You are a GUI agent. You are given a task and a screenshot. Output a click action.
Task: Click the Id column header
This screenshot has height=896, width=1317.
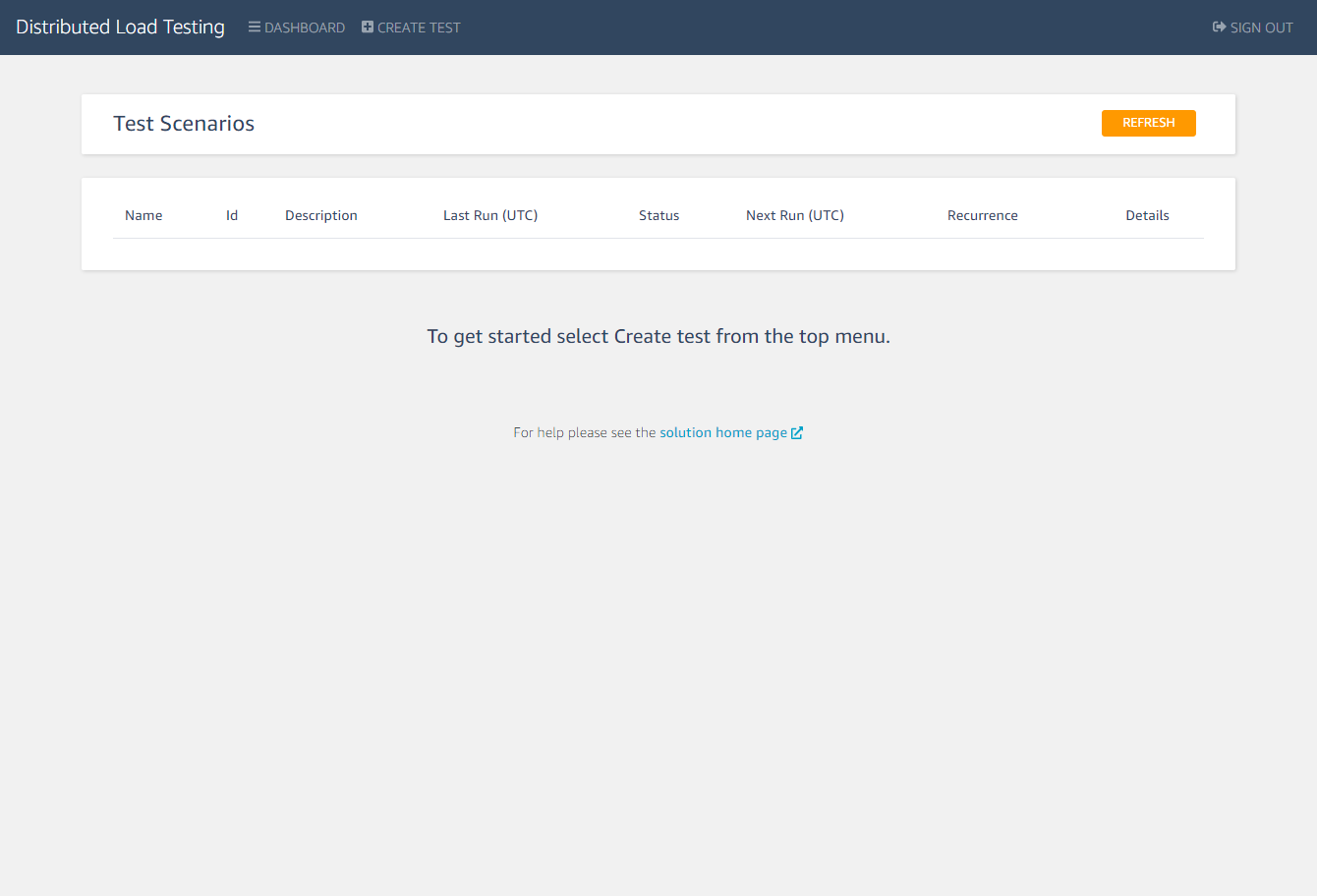pyautogui.click(x=232, y=215)
